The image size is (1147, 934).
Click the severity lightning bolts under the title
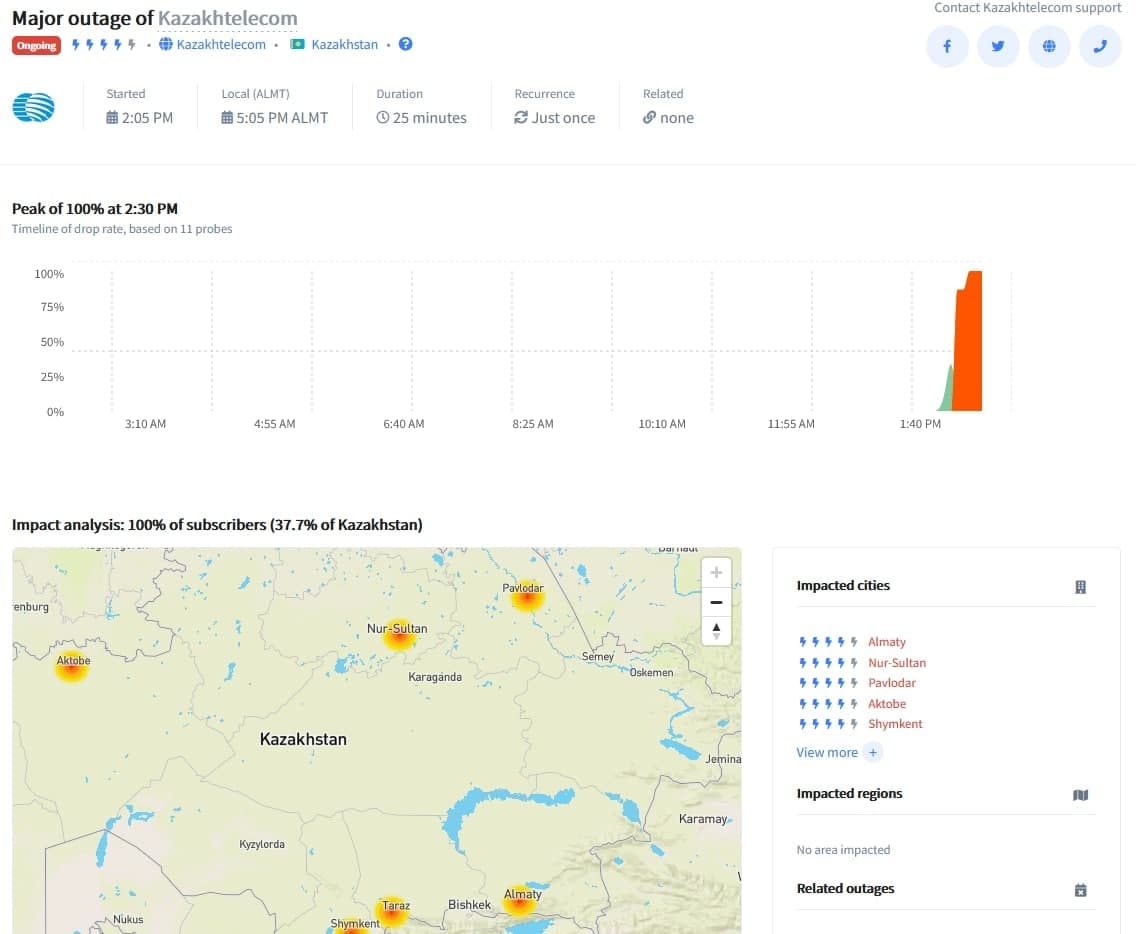104,45
